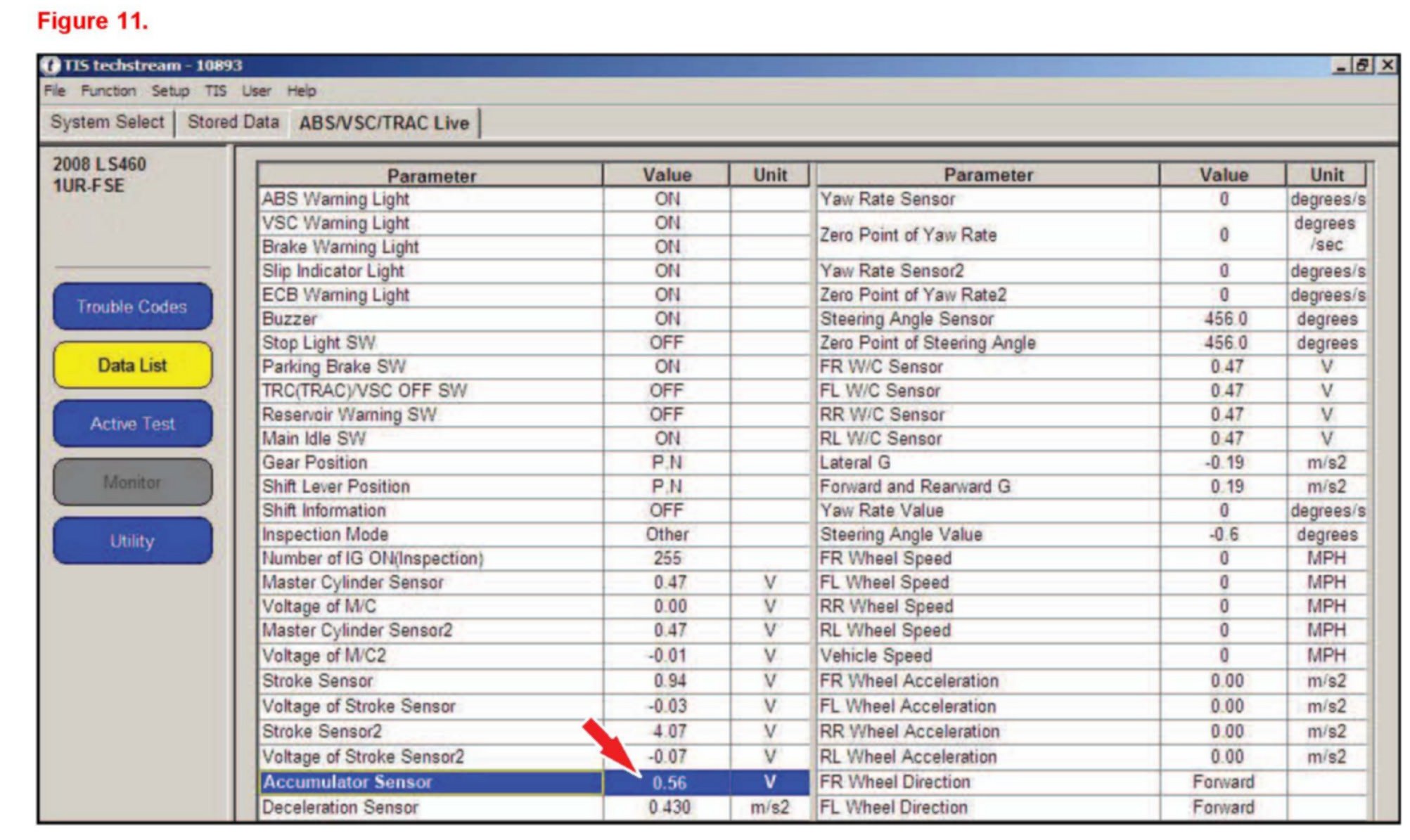The width and height of the screenshot is (1410, 840).
Task: Click the yellow Data List button
Action: point(132,365)
